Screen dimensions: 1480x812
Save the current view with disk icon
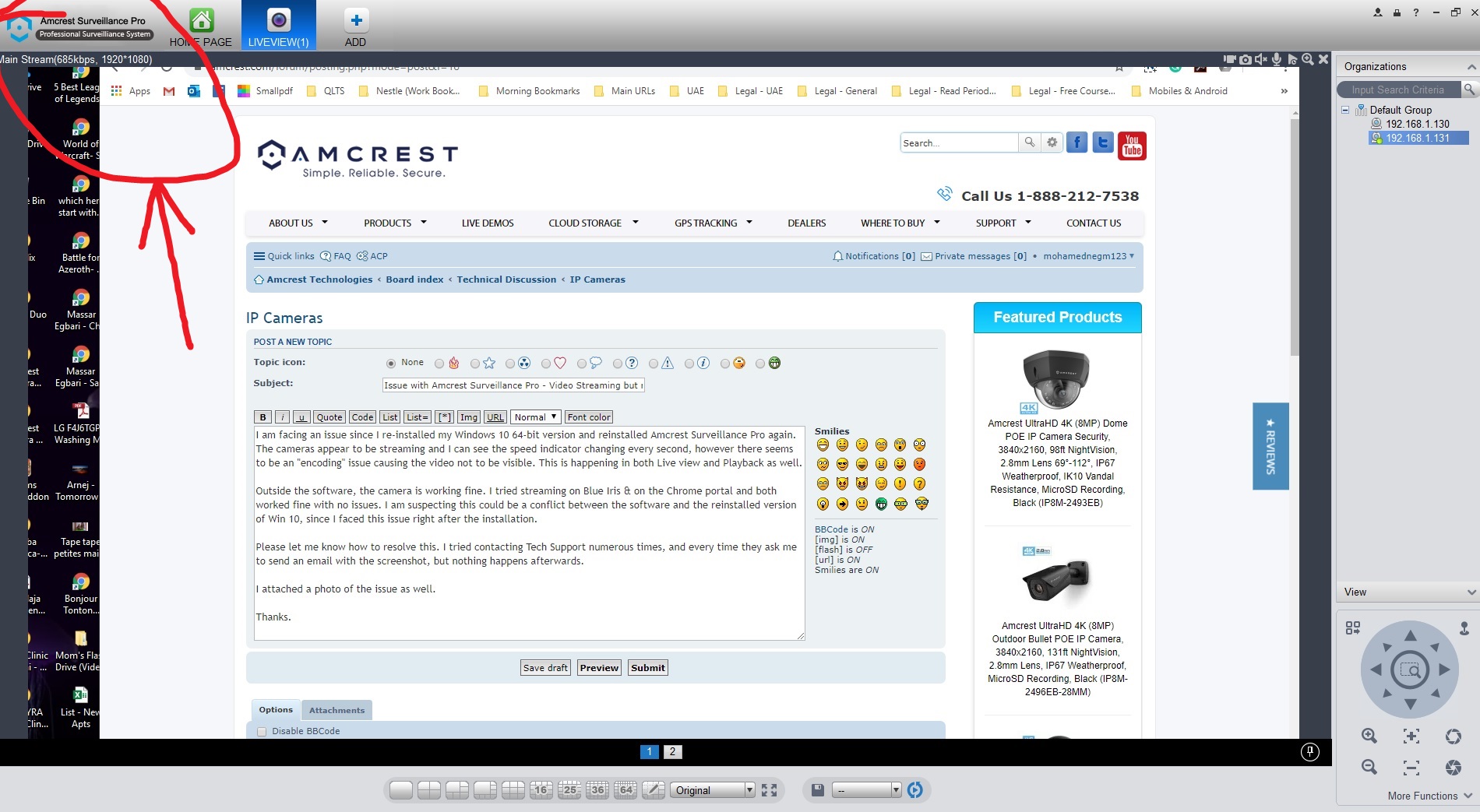[x=818, y=790]
